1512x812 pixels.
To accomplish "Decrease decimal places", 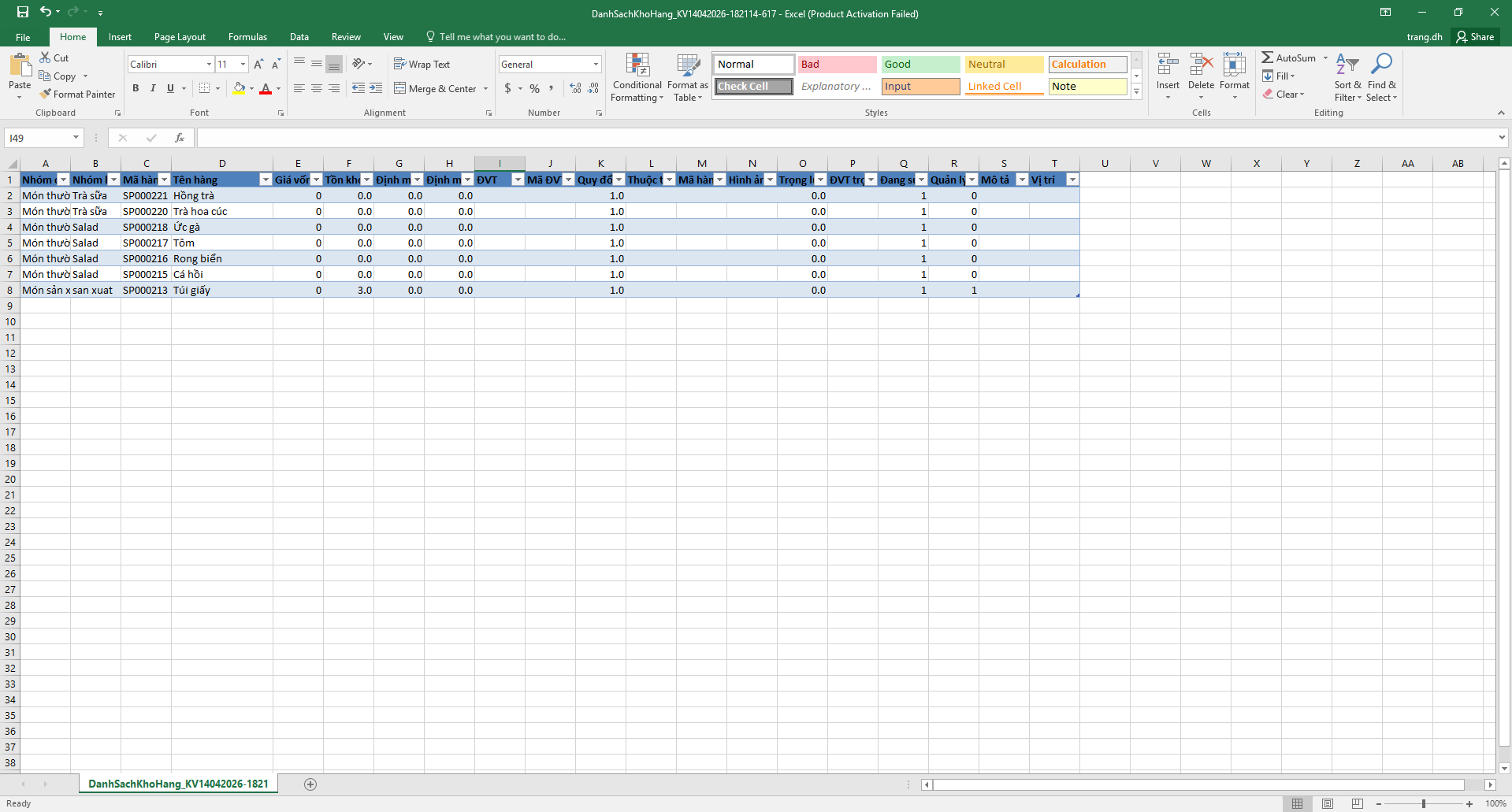I will (x=593, y=88).
